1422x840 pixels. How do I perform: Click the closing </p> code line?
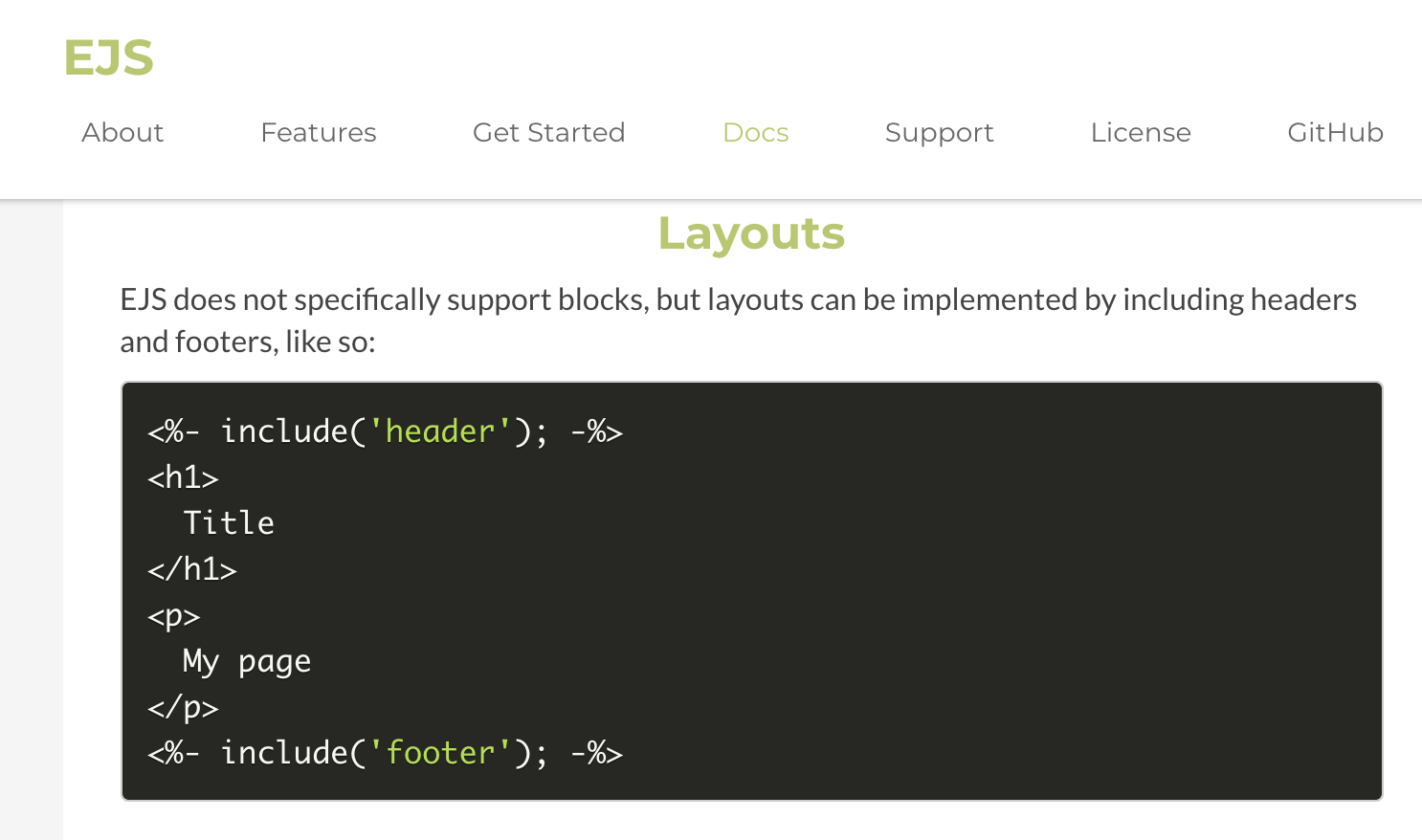point(183,708)
